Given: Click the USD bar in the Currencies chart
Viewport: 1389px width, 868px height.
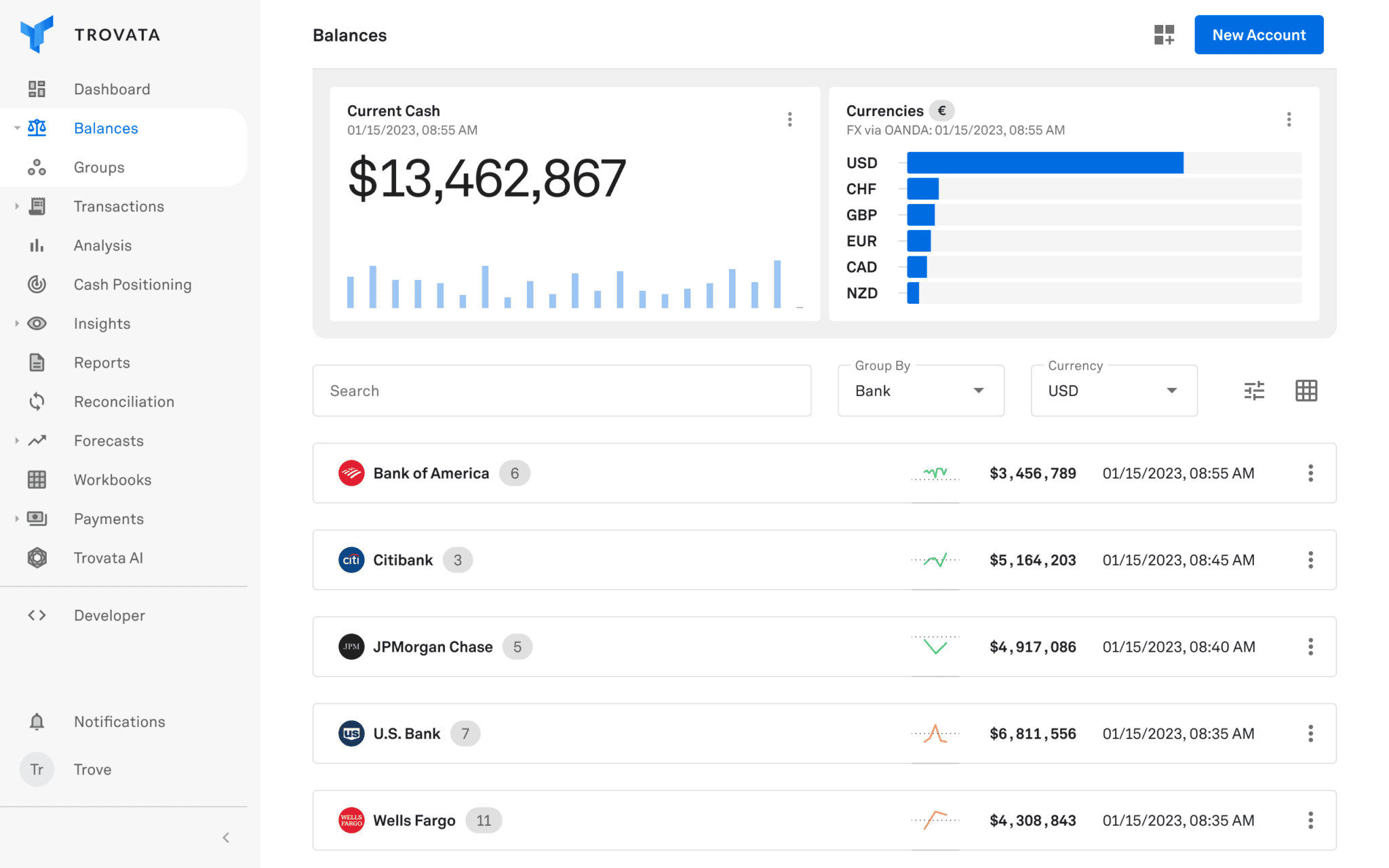Looking at the screenshot, I should tap(1044, 163).
